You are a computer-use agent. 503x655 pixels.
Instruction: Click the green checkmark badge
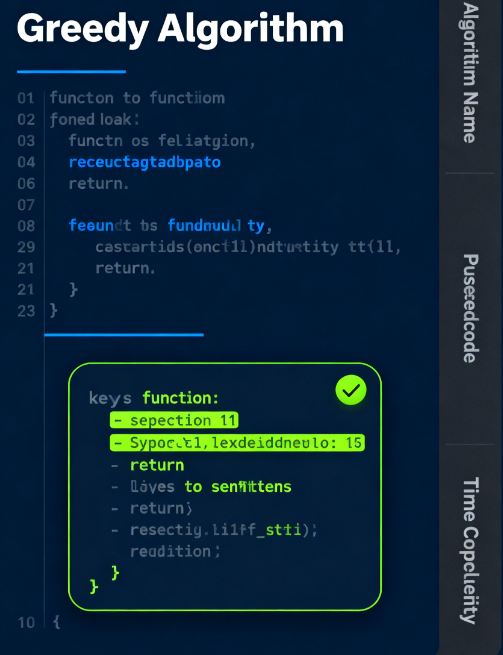pos(351,390)
